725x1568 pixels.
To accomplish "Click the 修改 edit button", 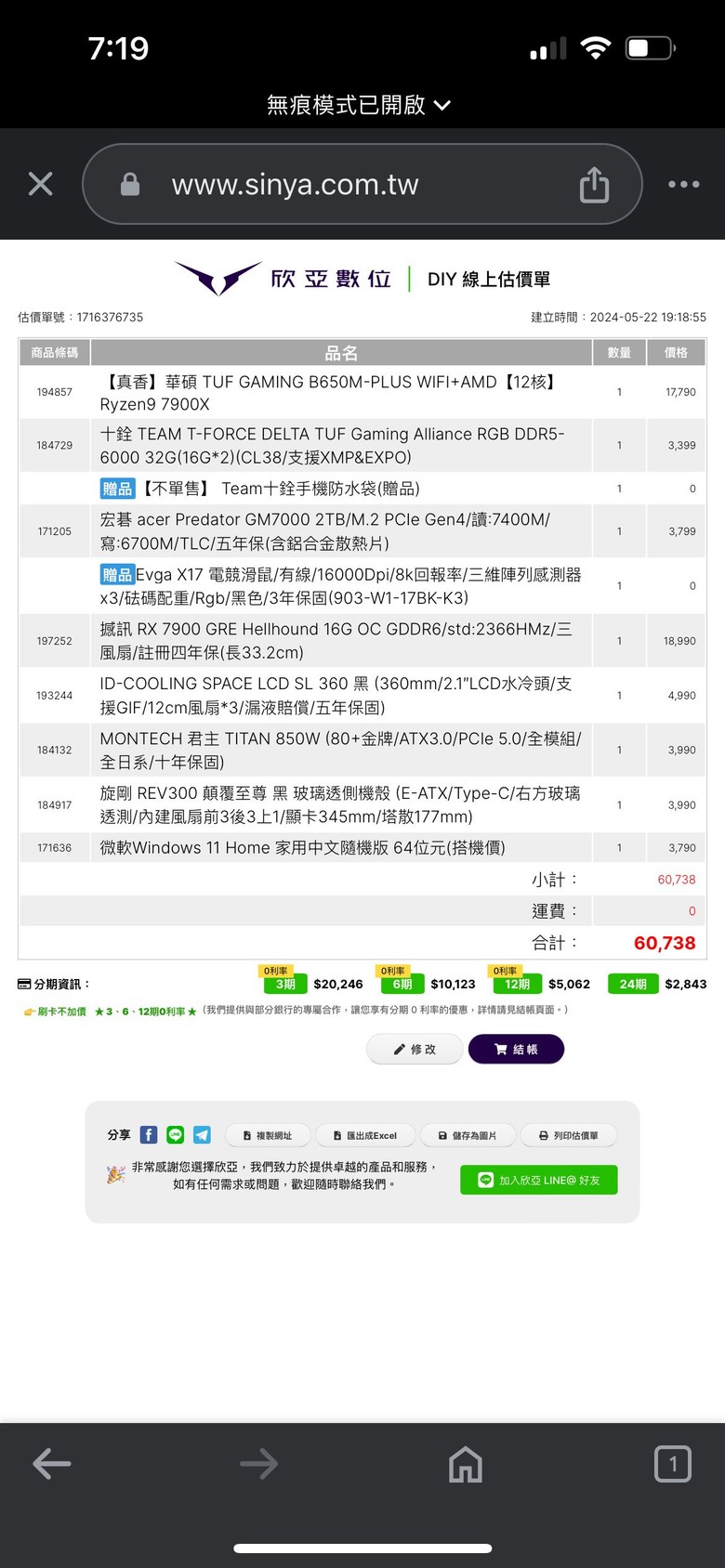I will coord(415,1049).
